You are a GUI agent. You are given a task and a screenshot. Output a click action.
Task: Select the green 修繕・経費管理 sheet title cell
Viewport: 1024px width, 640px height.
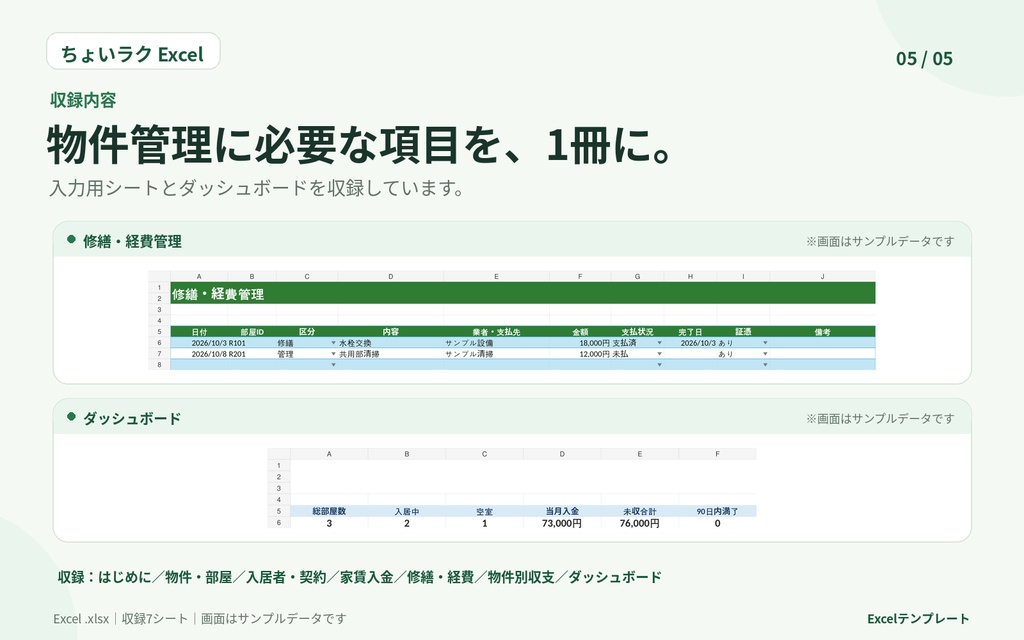pos(522,293)
